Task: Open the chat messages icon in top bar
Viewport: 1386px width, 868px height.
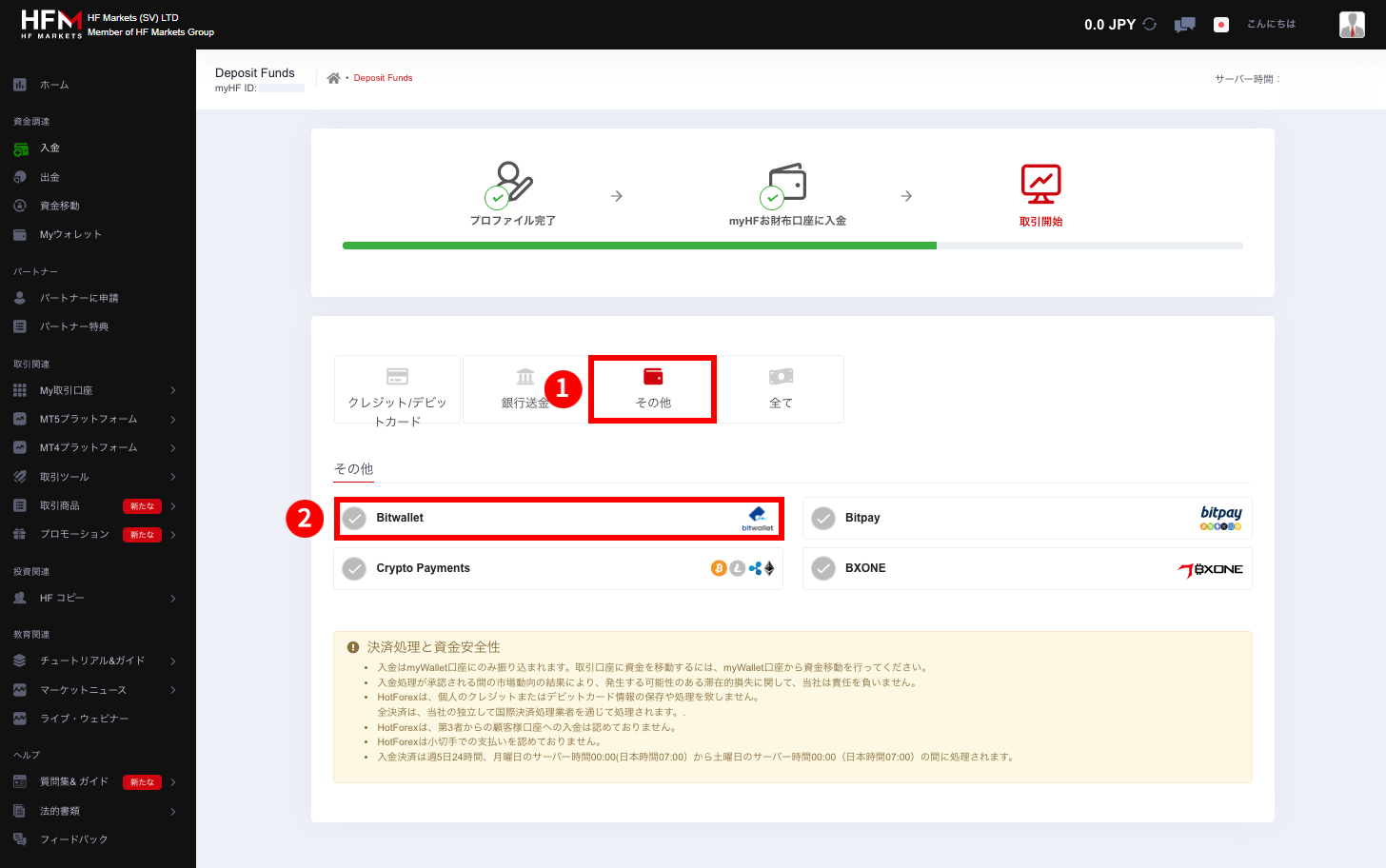Action: click(1184, 24)
